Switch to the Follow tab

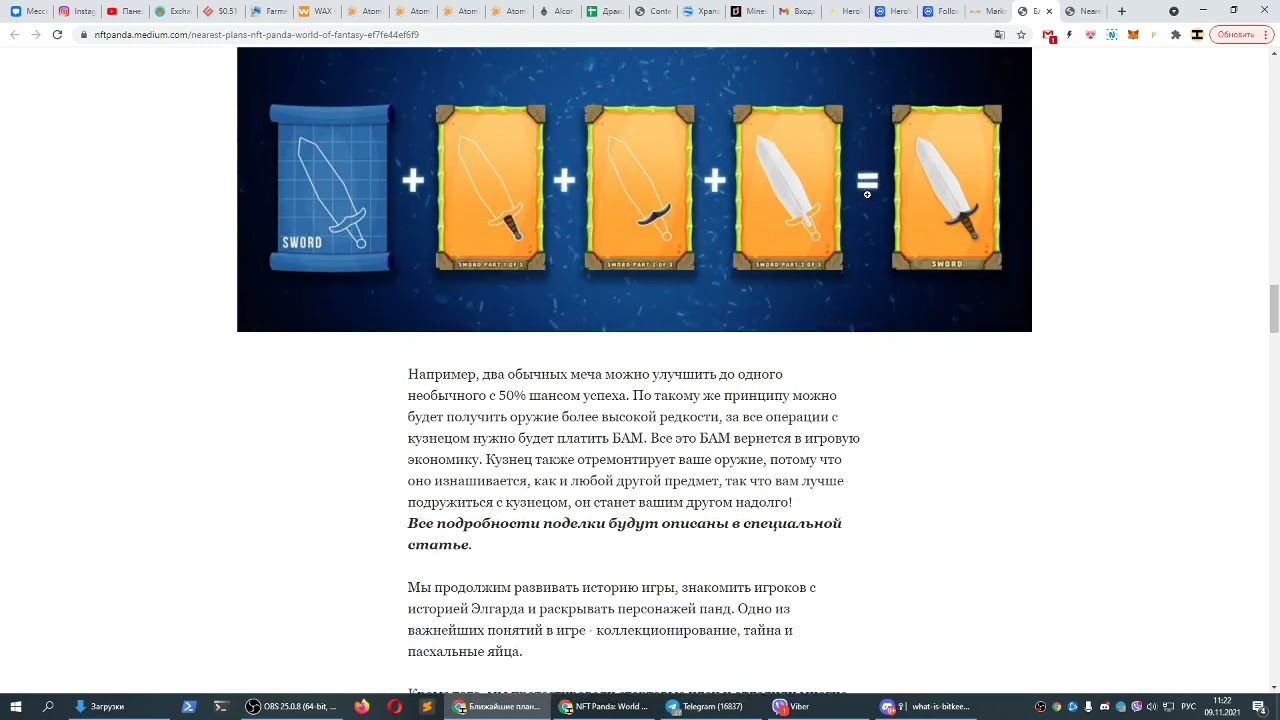[940, 11]
